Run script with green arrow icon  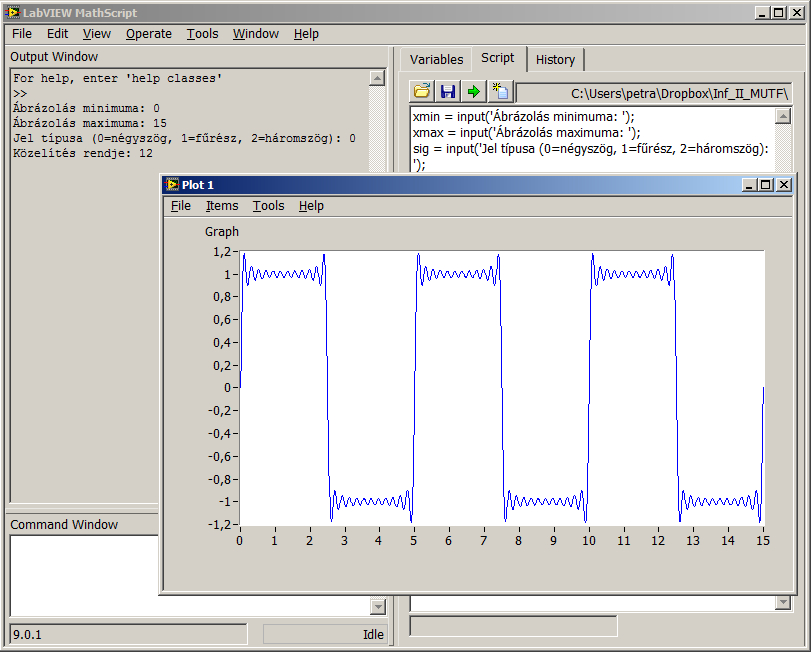474,92
